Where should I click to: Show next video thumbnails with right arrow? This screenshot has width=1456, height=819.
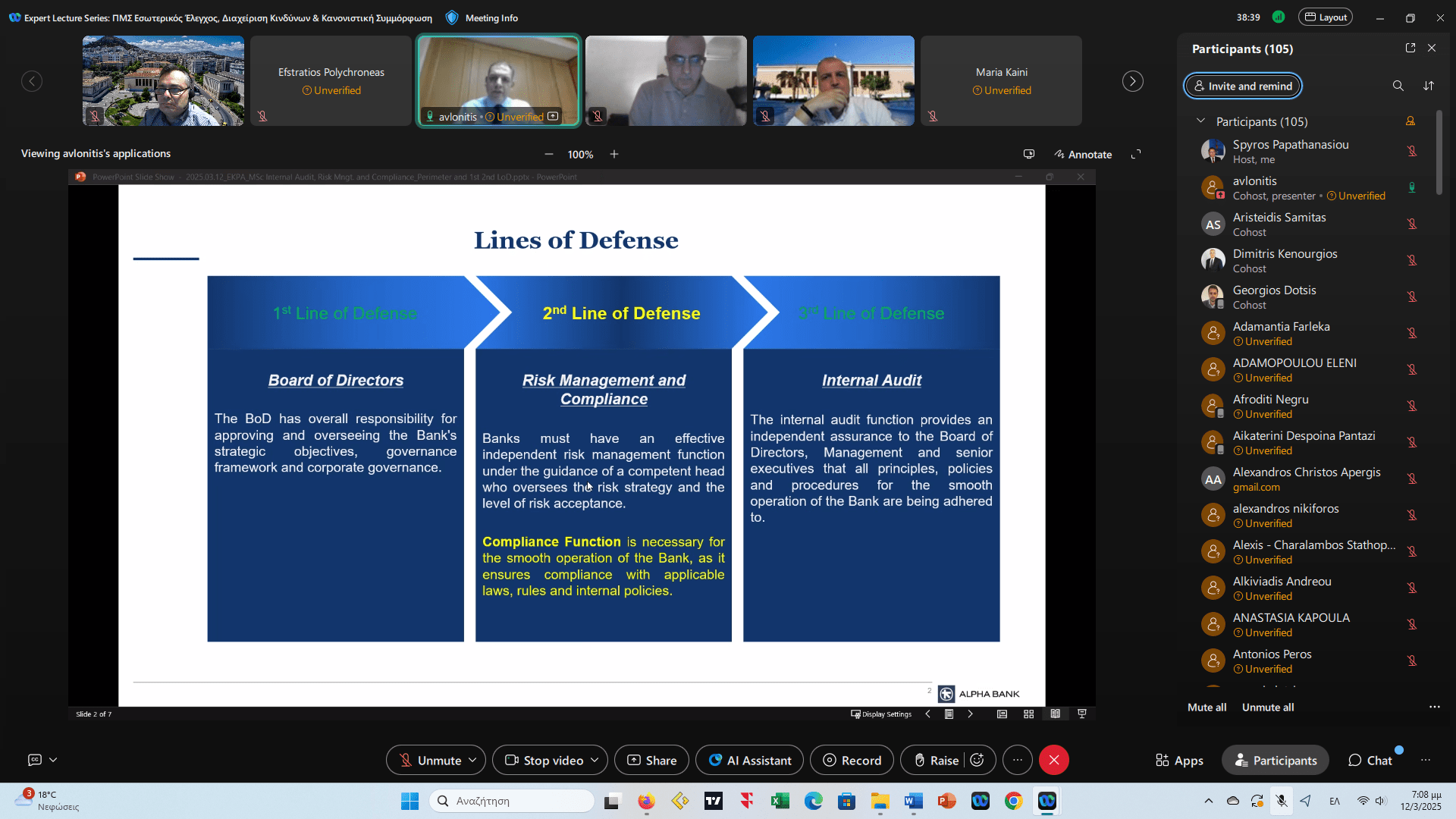click(x=1132, y=81)
